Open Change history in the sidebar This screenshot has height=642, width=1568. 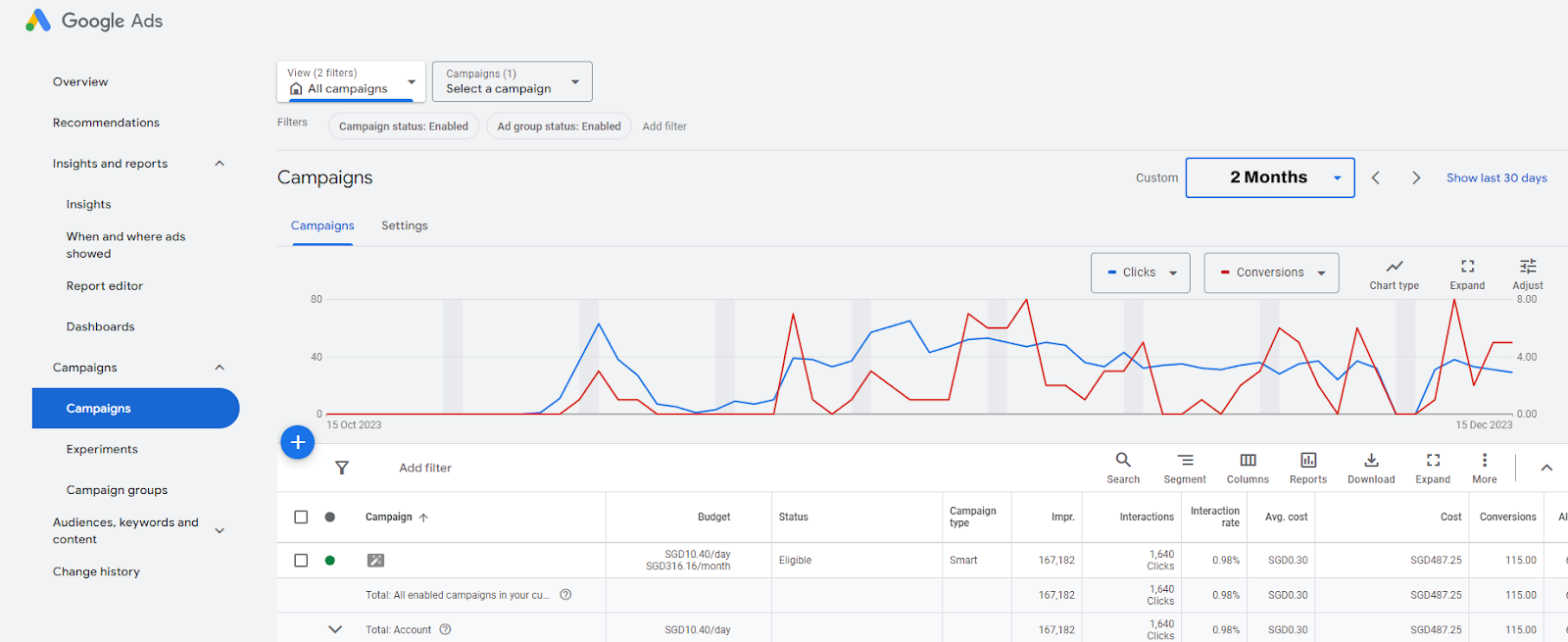coord(96,571)
